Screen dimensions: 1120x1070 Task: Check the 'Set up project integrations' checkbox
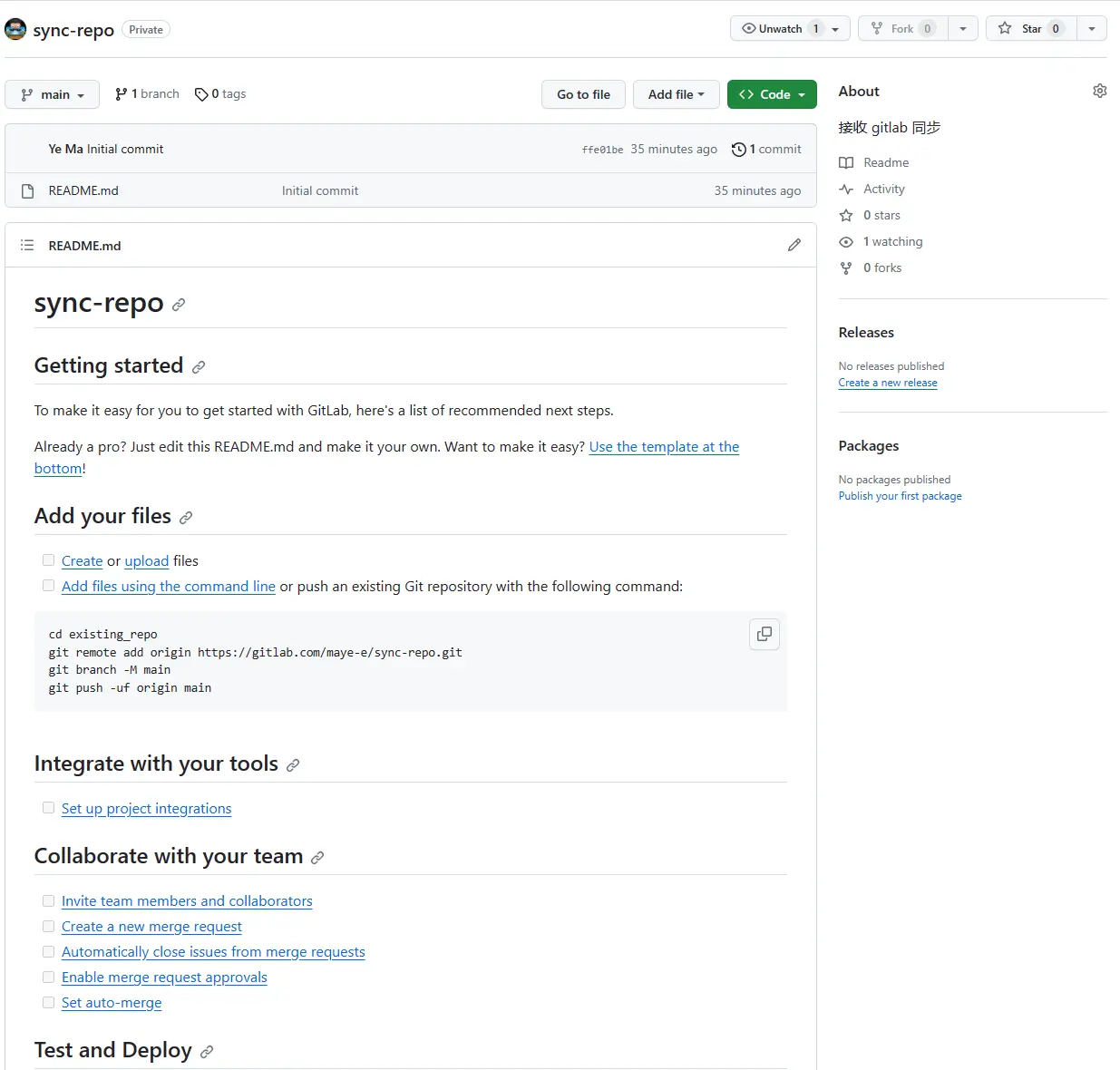click(48, 808)
